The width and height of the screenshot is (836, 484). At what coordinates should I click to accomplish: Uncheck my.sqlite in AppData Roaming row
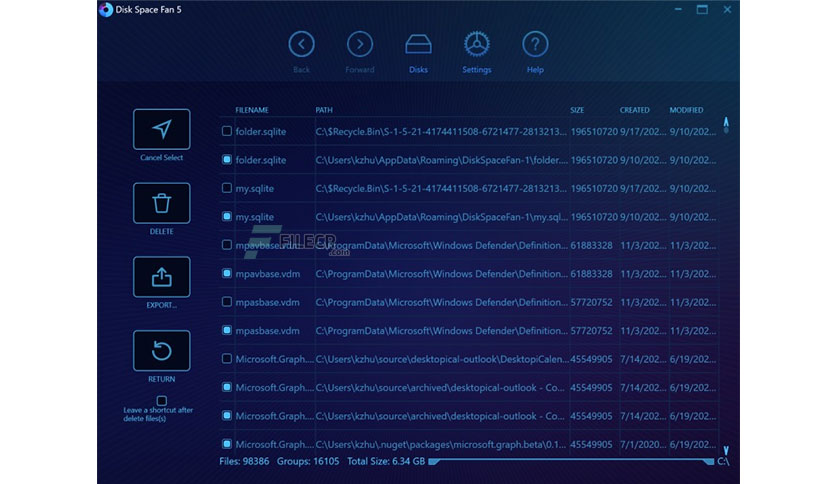(x=227, y=216)
